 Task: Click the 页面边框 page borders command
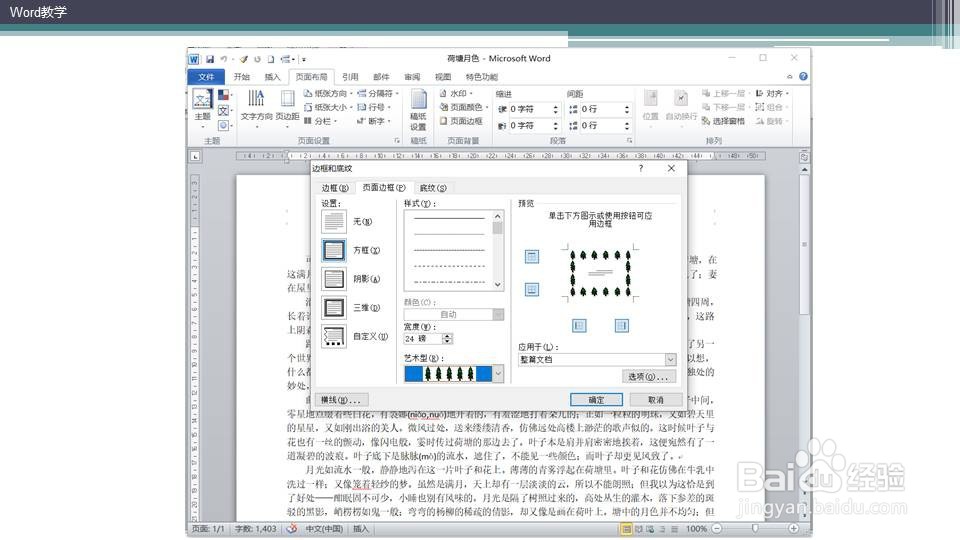pos(462,121)
